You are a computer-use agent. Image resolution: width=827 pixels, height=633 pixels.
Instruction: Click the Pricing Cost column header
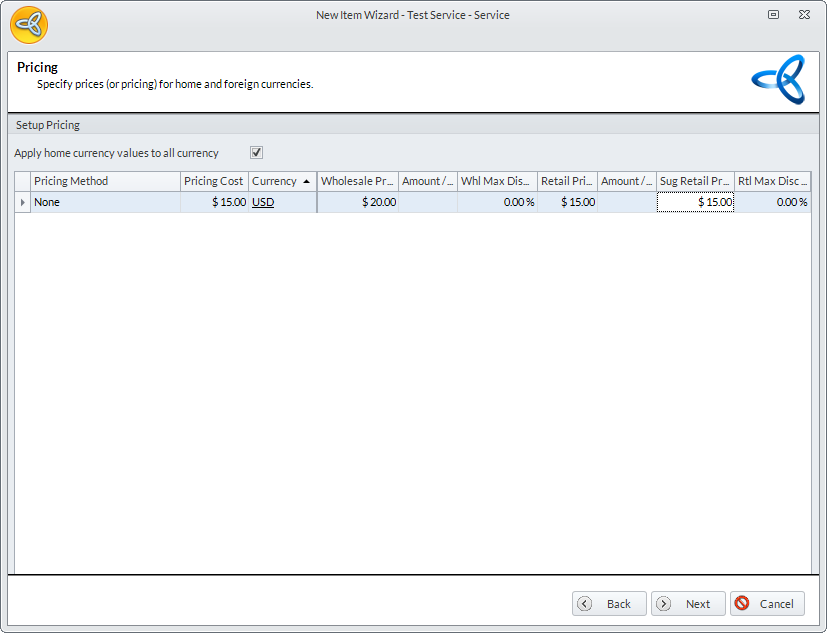click(213, 181)
